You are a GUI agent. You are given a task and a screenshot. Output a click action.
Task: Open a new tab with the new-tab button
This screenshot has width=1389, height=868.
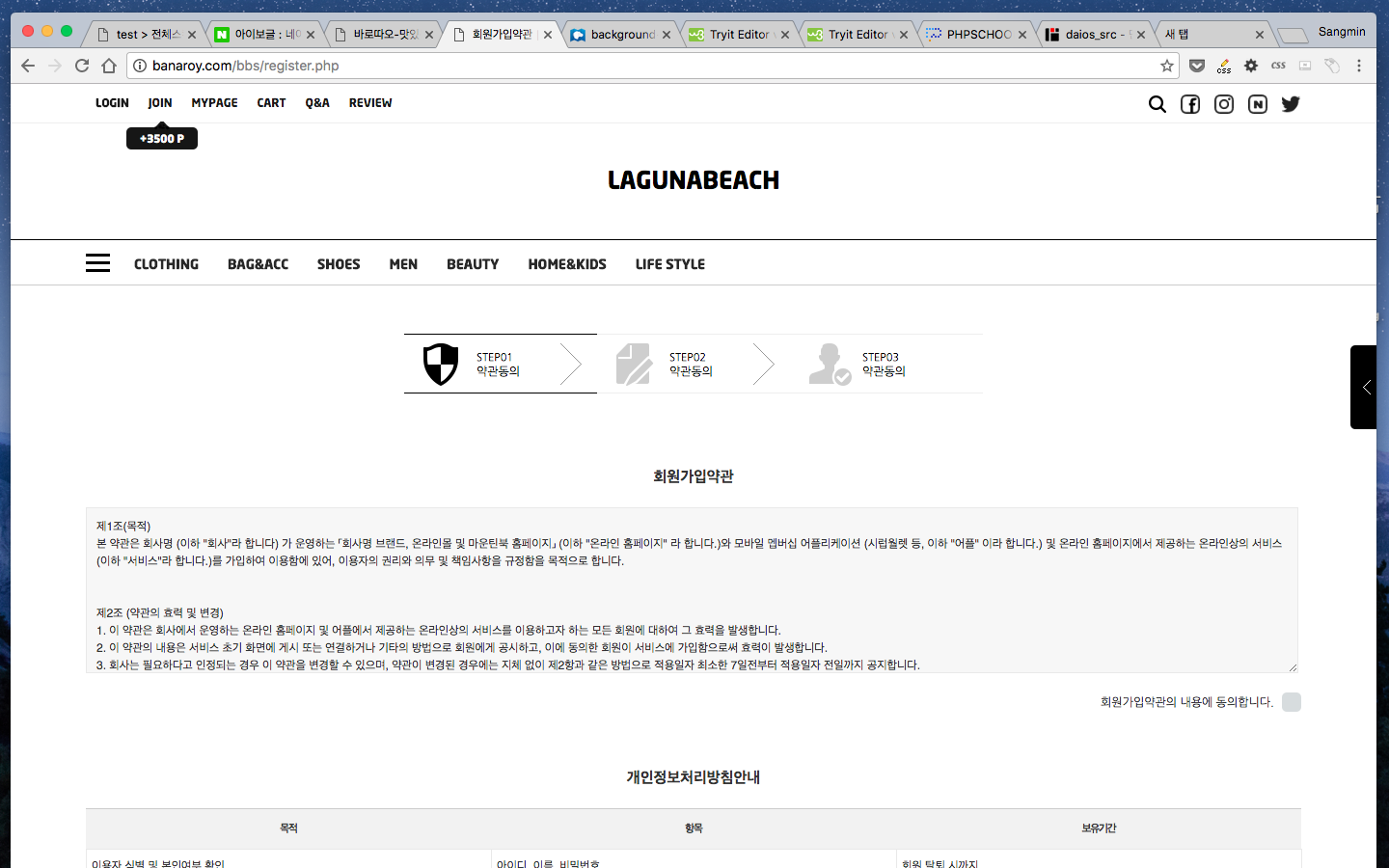point(1293,36)
